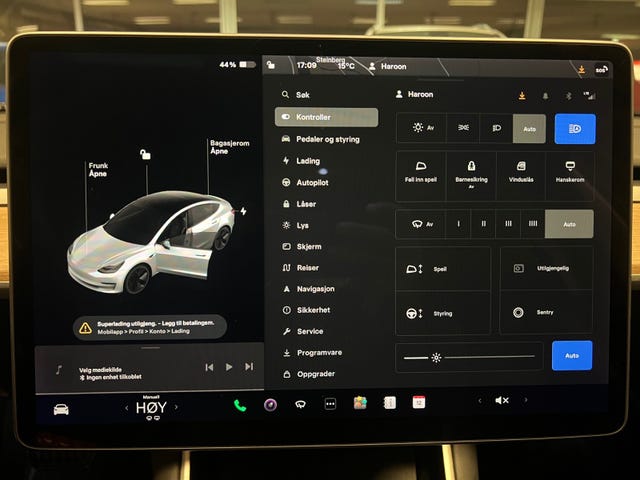This screenshot has height=480, width=640.
Task: Set wipers to speed II
Action: click(483, 224)
